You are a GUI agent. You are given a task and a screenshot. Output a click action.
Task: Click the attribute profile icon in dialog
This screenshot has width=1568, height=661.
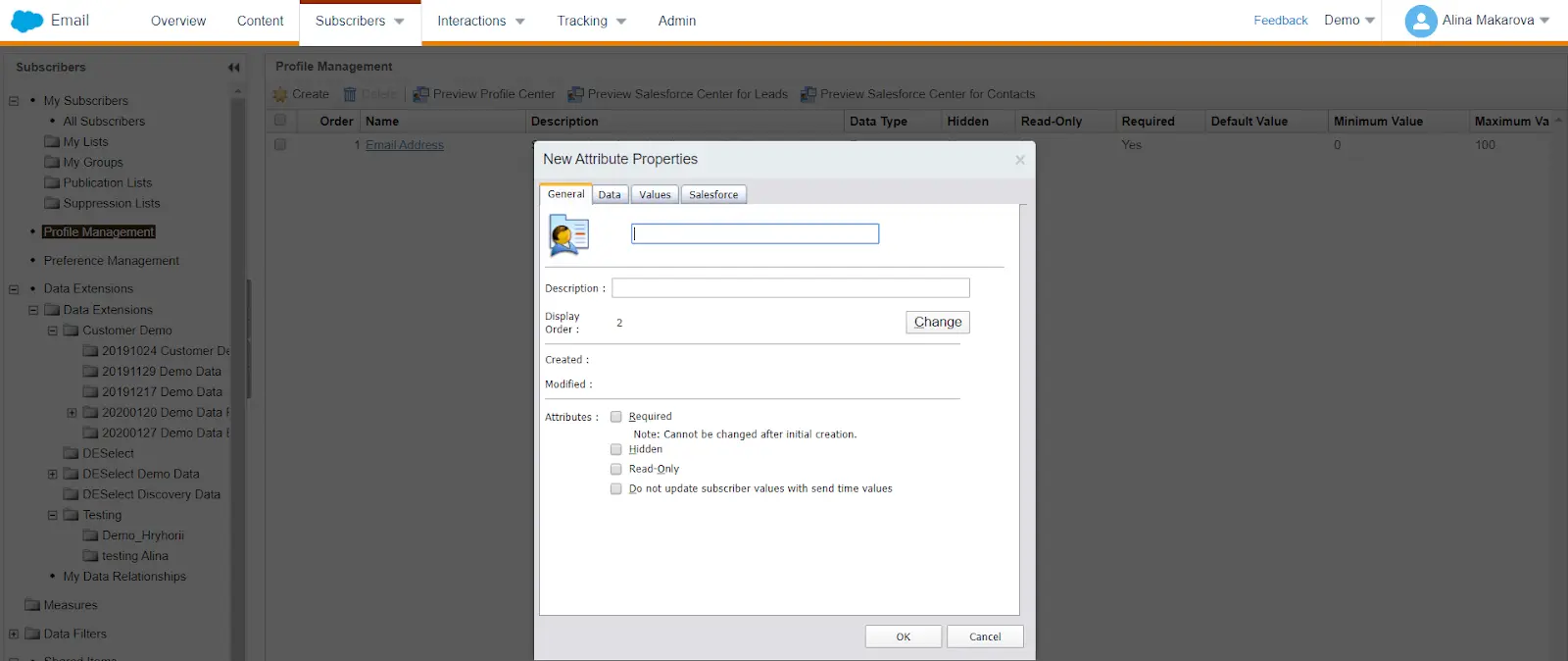click(x=568, y=235)
